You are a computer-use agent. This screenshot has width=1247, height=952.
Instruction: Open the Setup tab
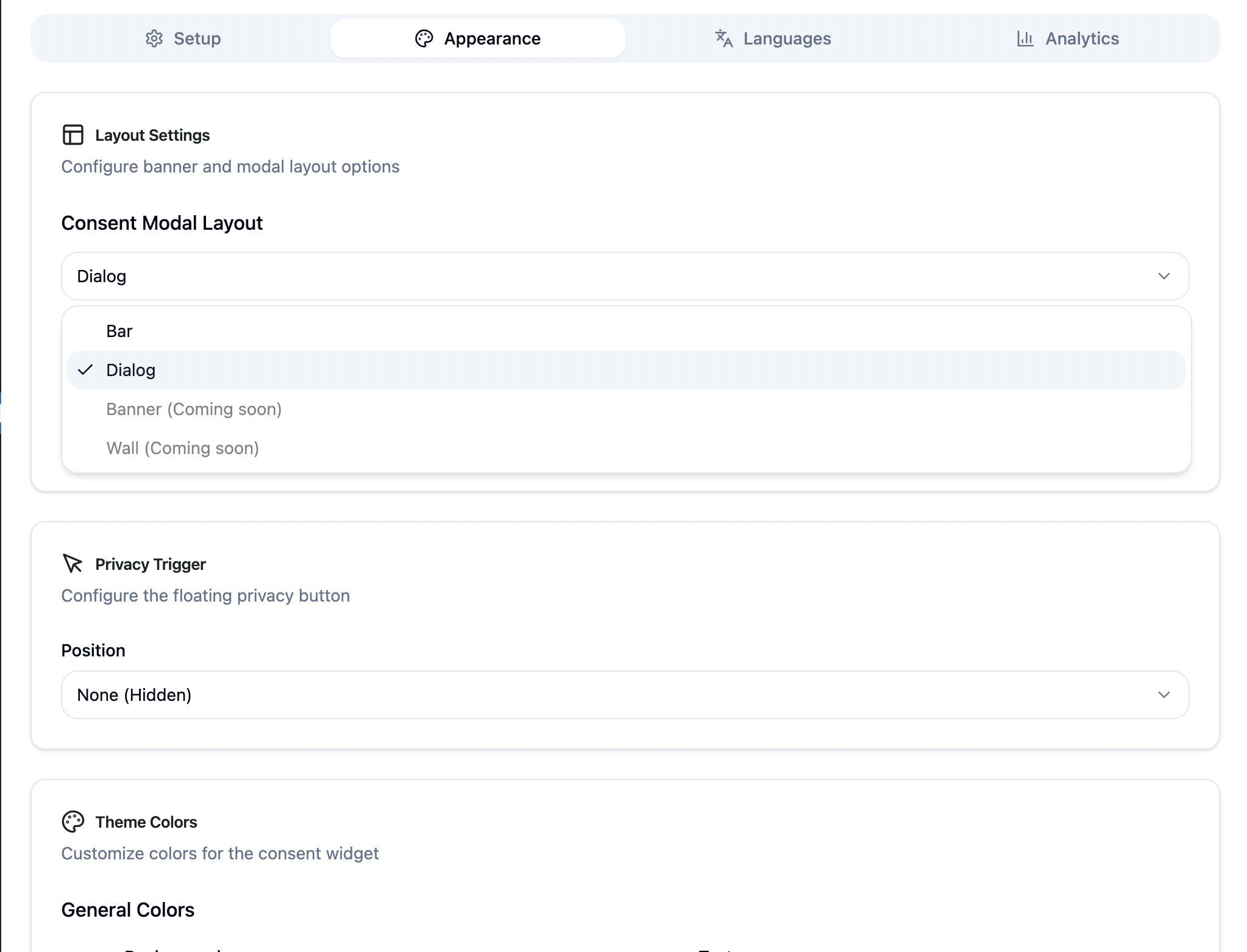[x=183, y=38]
